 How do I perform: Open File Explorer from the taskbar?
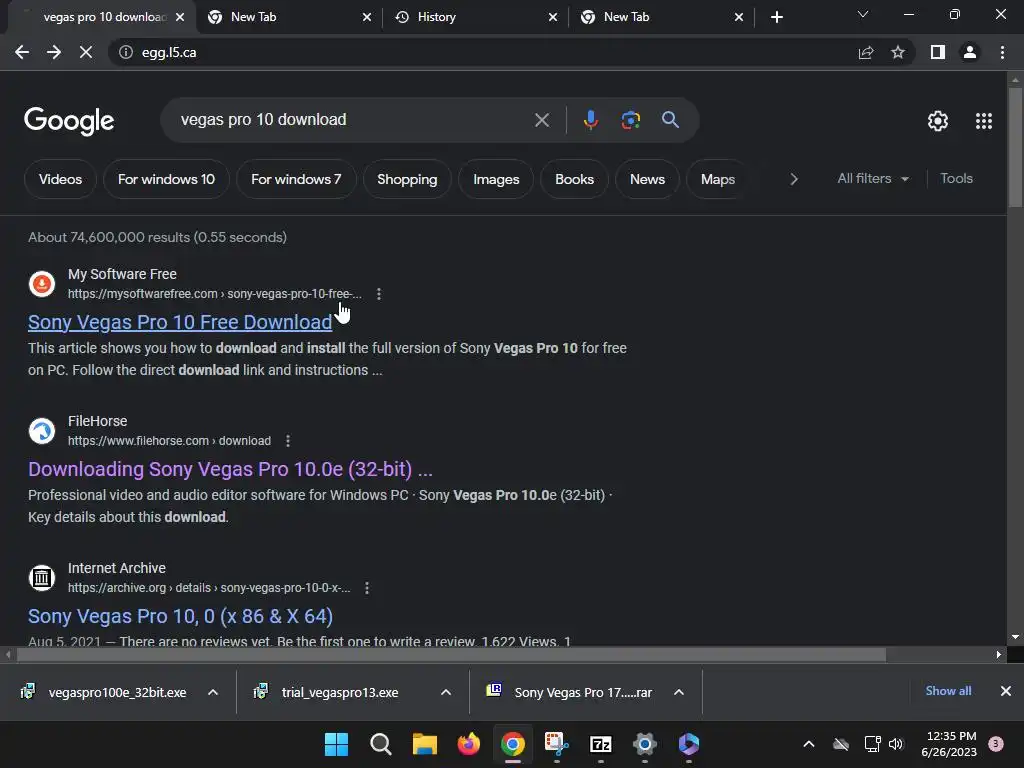coord(424,744)
